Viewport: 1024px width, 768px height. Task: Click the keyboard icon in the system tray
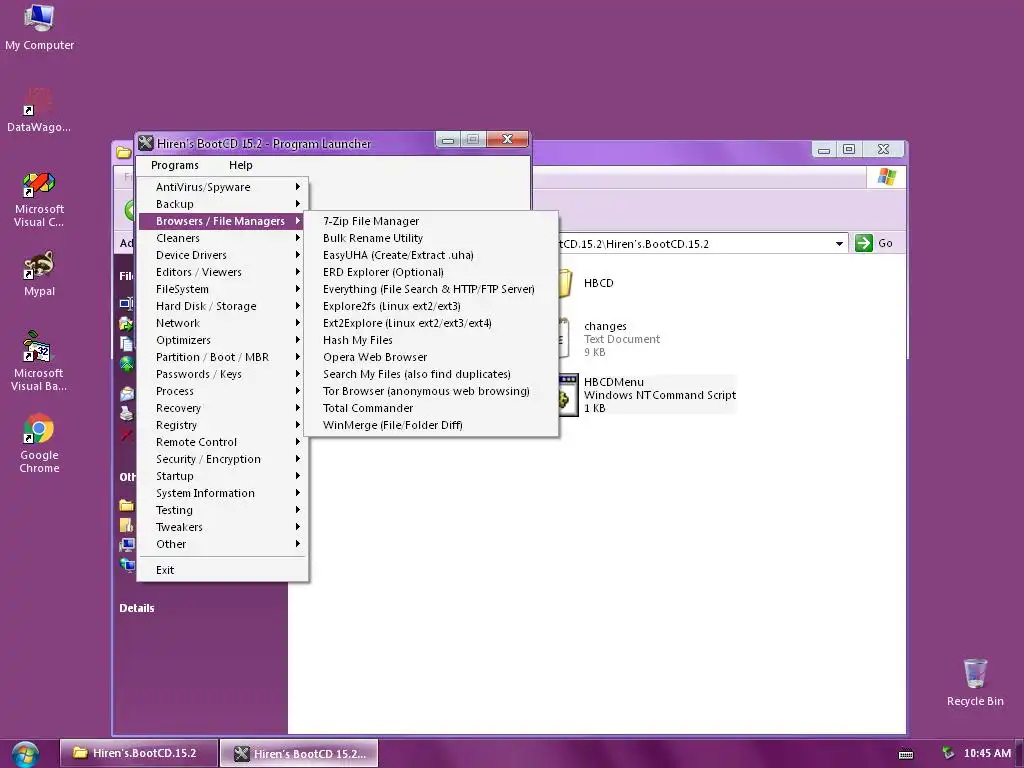906,754
